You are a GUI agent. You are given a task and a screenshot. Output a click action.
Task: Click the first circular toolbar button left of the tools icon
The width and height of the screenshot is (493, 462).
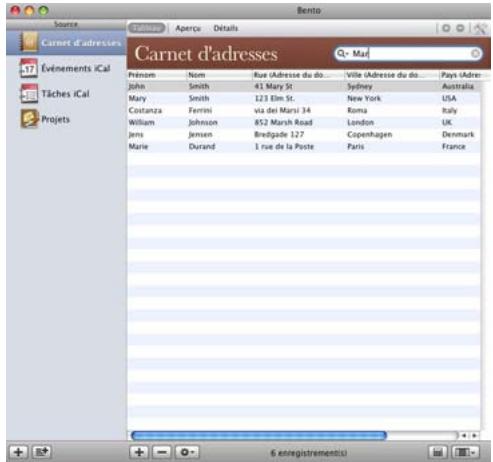446,28
